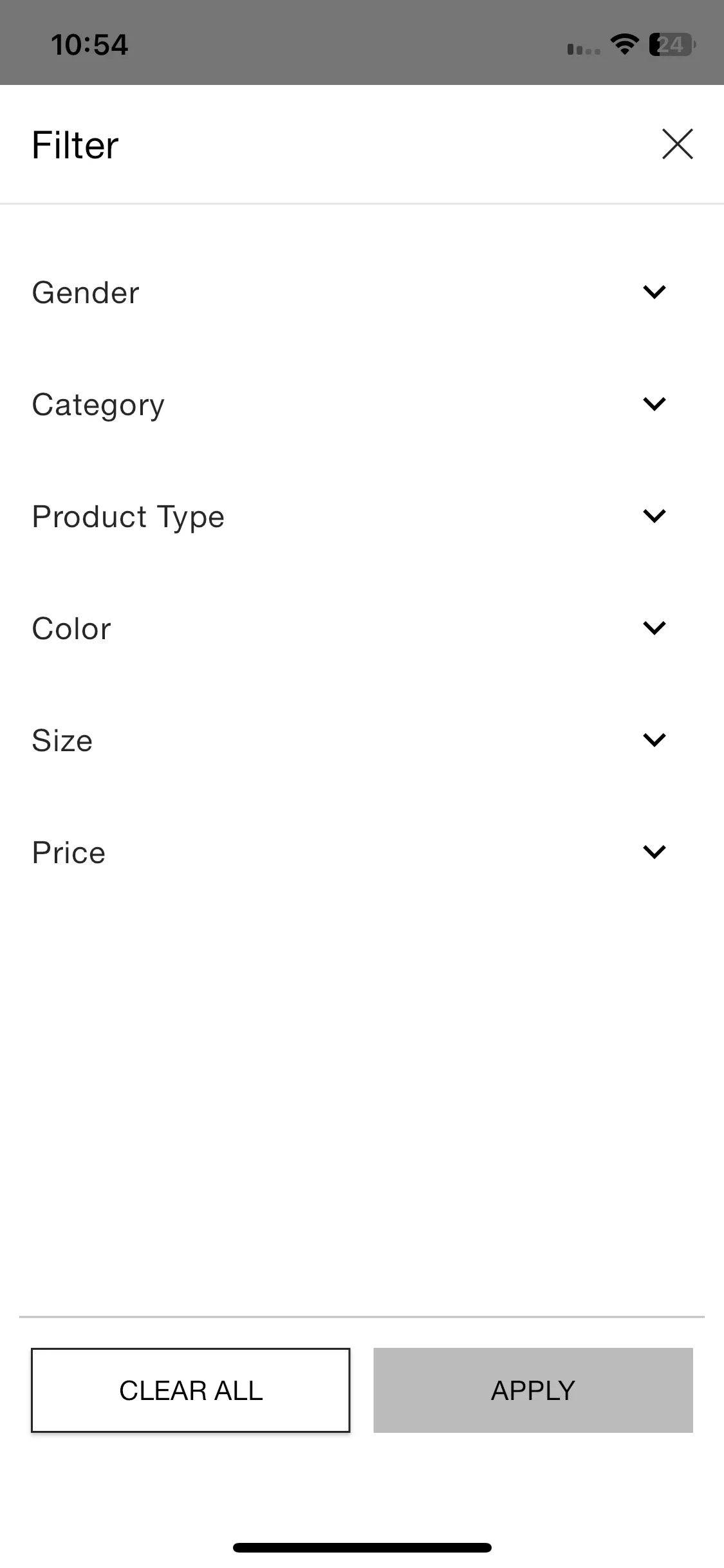Viewport: 724px width, 1568px height.
Task: Tap the cellular signal bars icon
Action: click(584, 49)
